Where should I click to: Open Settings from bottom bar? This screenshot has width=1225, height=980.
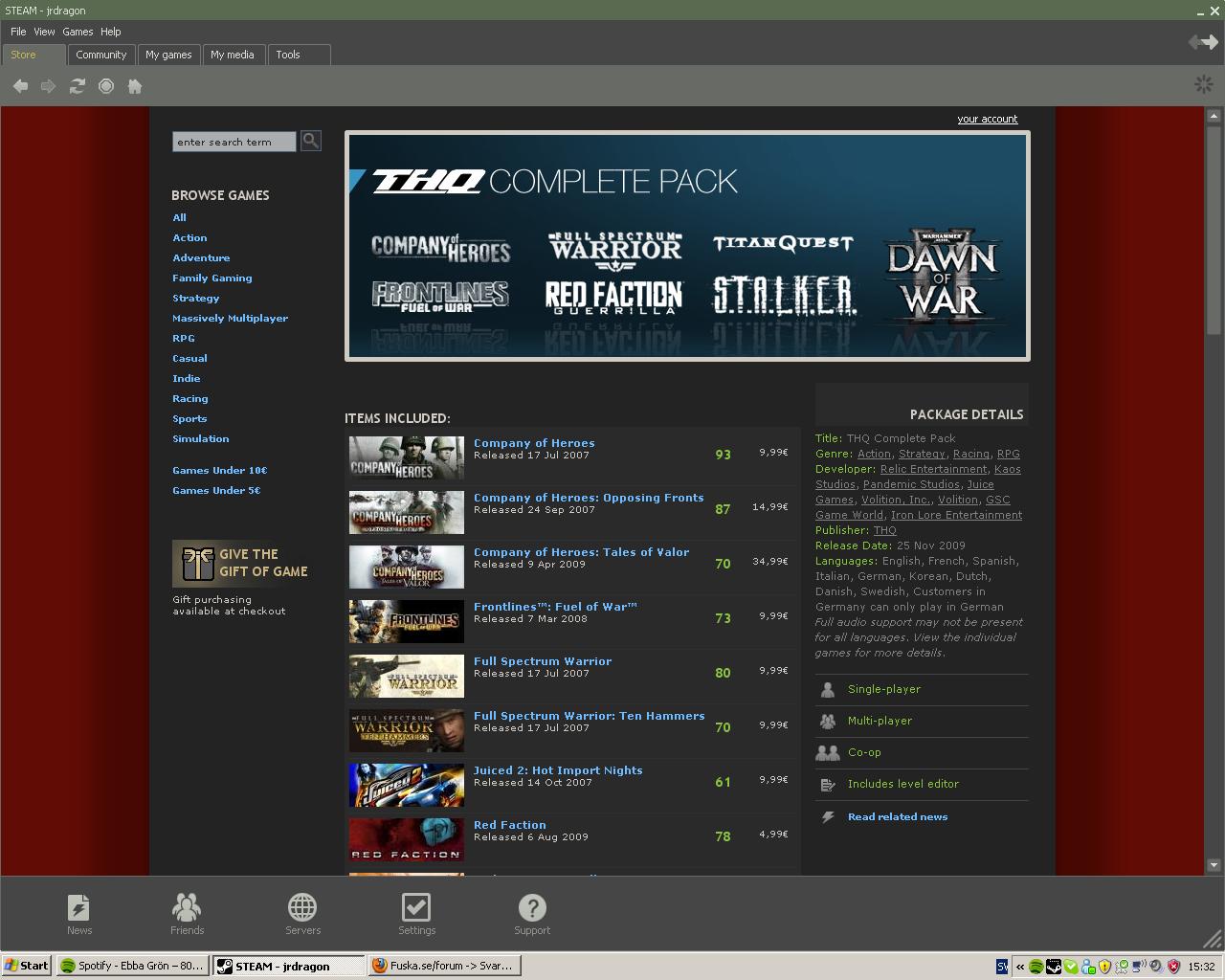point(416,914)
